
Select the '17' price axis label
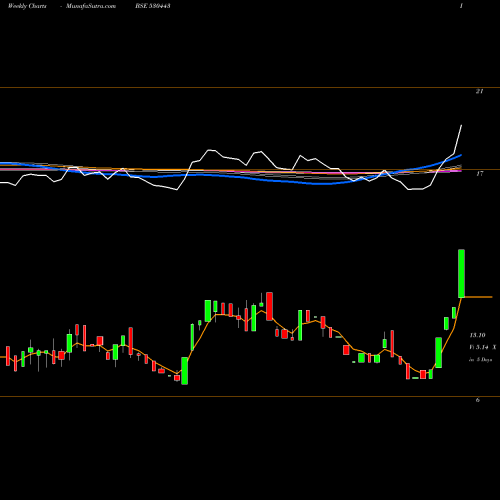click(479, 173)
